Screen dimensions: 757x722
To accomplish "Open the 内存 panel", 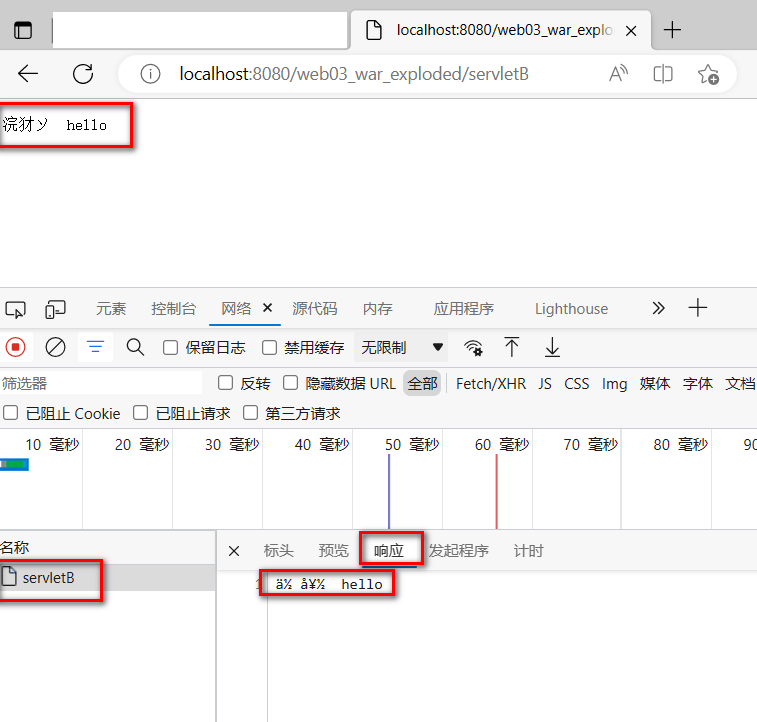I will (378, 309).
